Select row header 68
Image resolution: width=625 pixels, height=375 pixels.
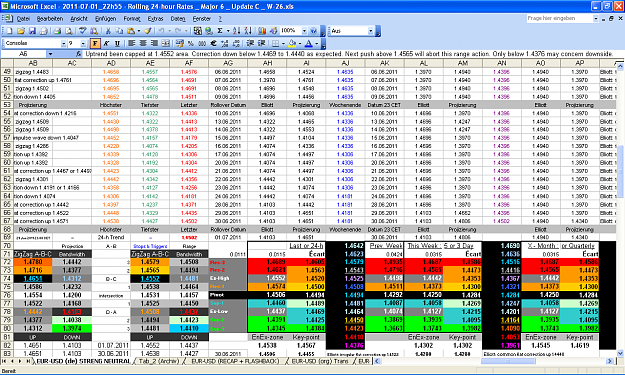(x=7, y=230)
